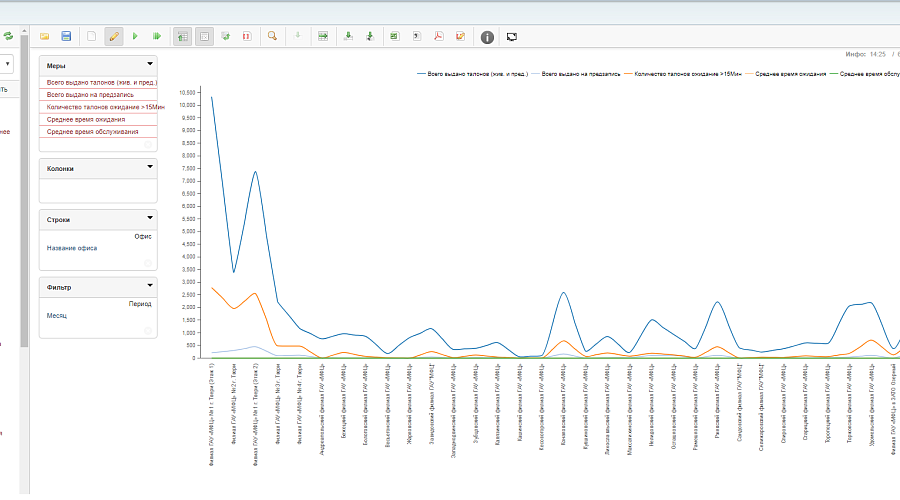The width and height of the screenshot is (900, 500).
Task: Click the faint circle icon in Фильтр panel
Action: click(x=148, y=331)
